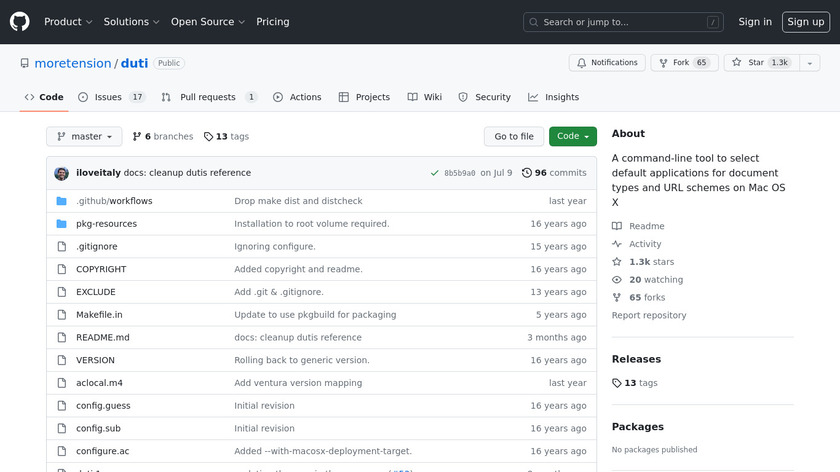Click the pkg-resources folder icon
The image size is (840, 472).
click(62, 223)
